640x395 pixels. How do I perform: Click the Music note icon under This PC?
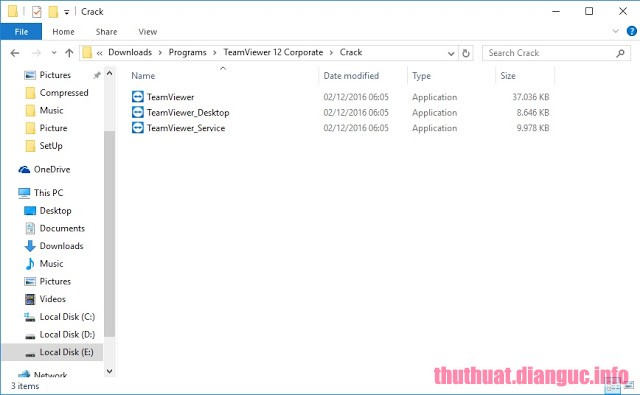pos(30,264)
